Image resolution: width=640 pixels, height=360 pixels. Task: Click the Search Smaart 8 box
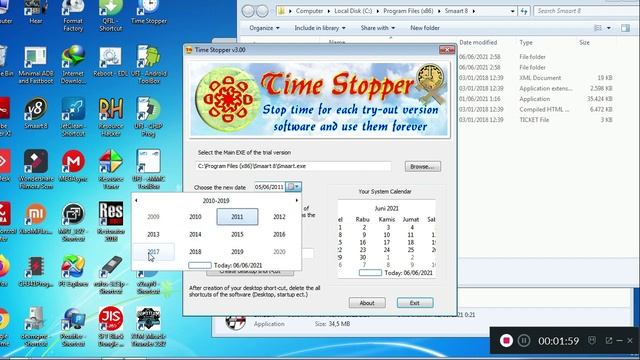coord(586,11)
